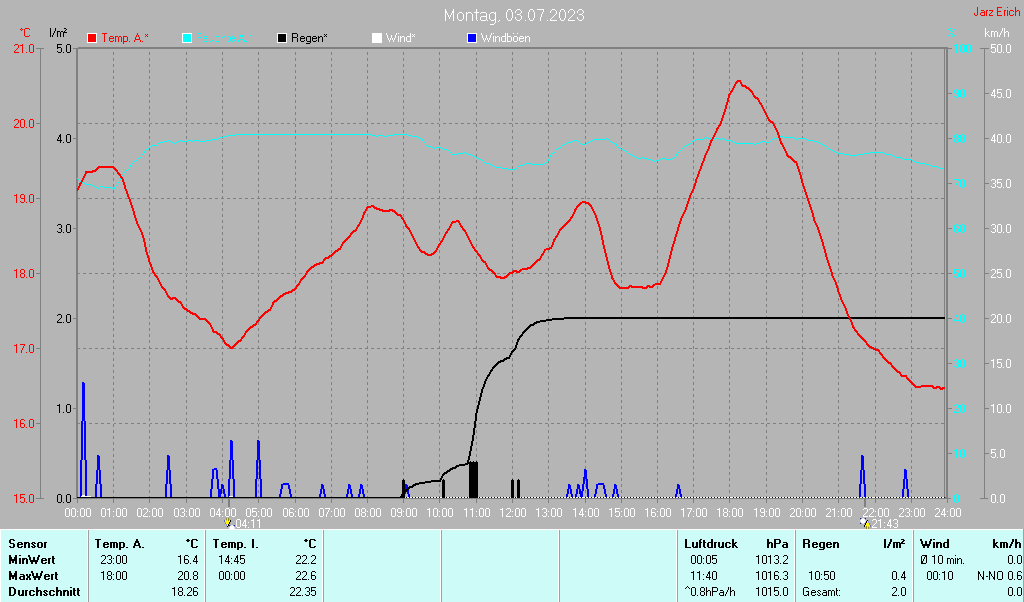Screen dimensions: 1024x602
Task: Click the Temp. I. column header
Action: [236, 544]
